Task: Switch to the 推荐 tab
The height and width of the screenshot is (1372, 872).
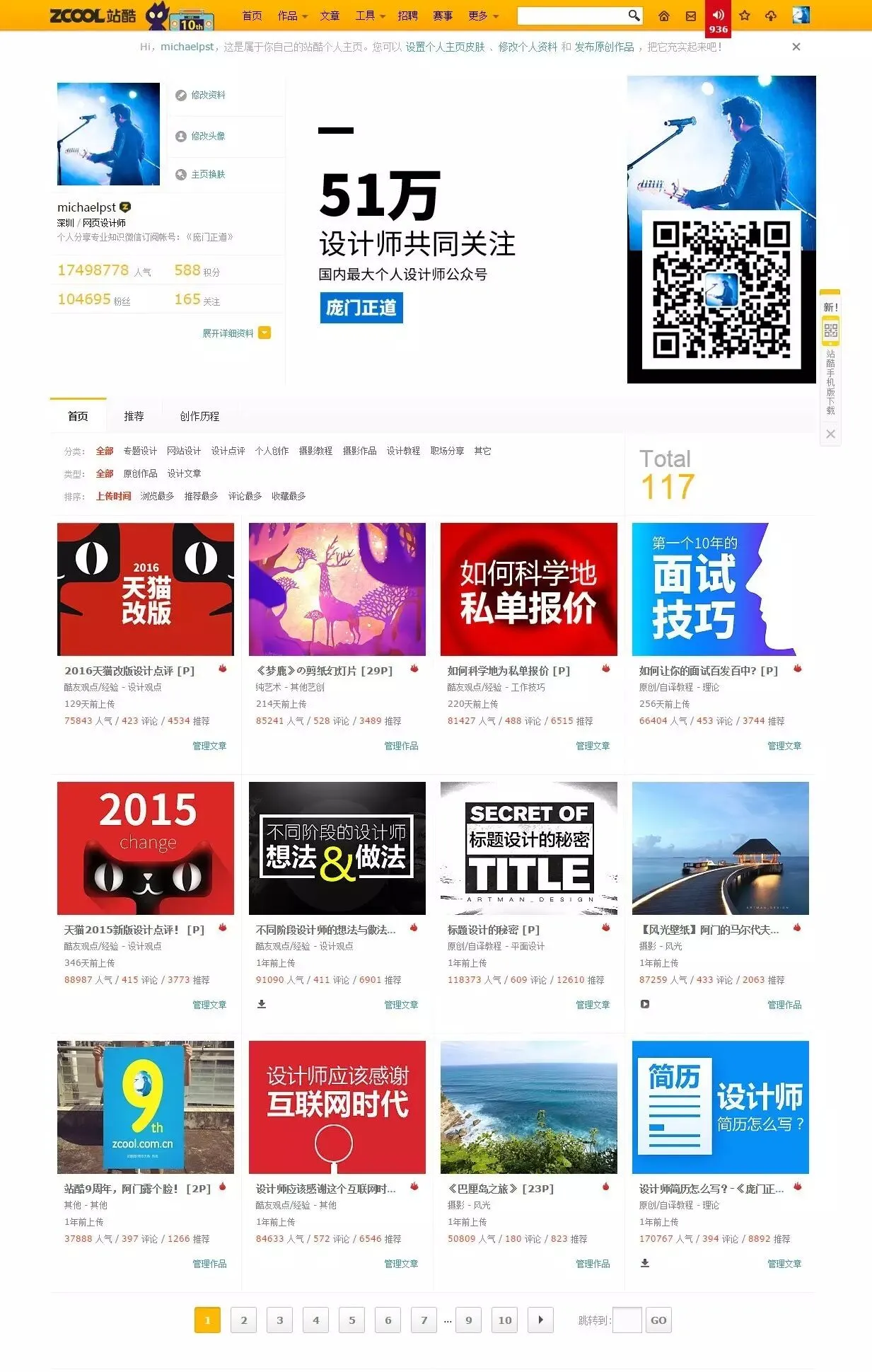Action: (134, 416)
